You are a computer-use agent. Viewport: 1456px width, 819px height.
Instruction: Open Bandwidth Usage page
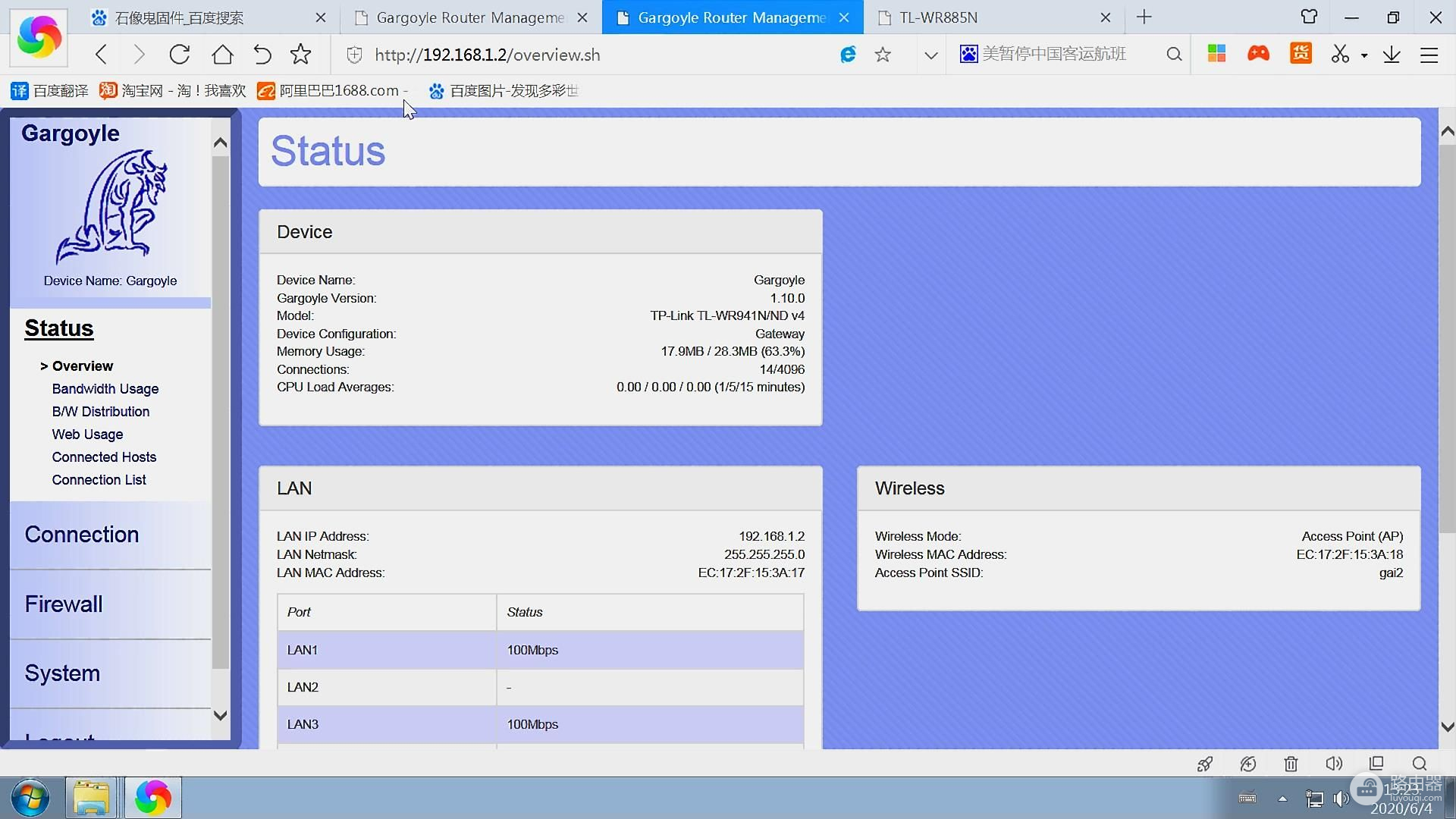(x=105, y=389)
